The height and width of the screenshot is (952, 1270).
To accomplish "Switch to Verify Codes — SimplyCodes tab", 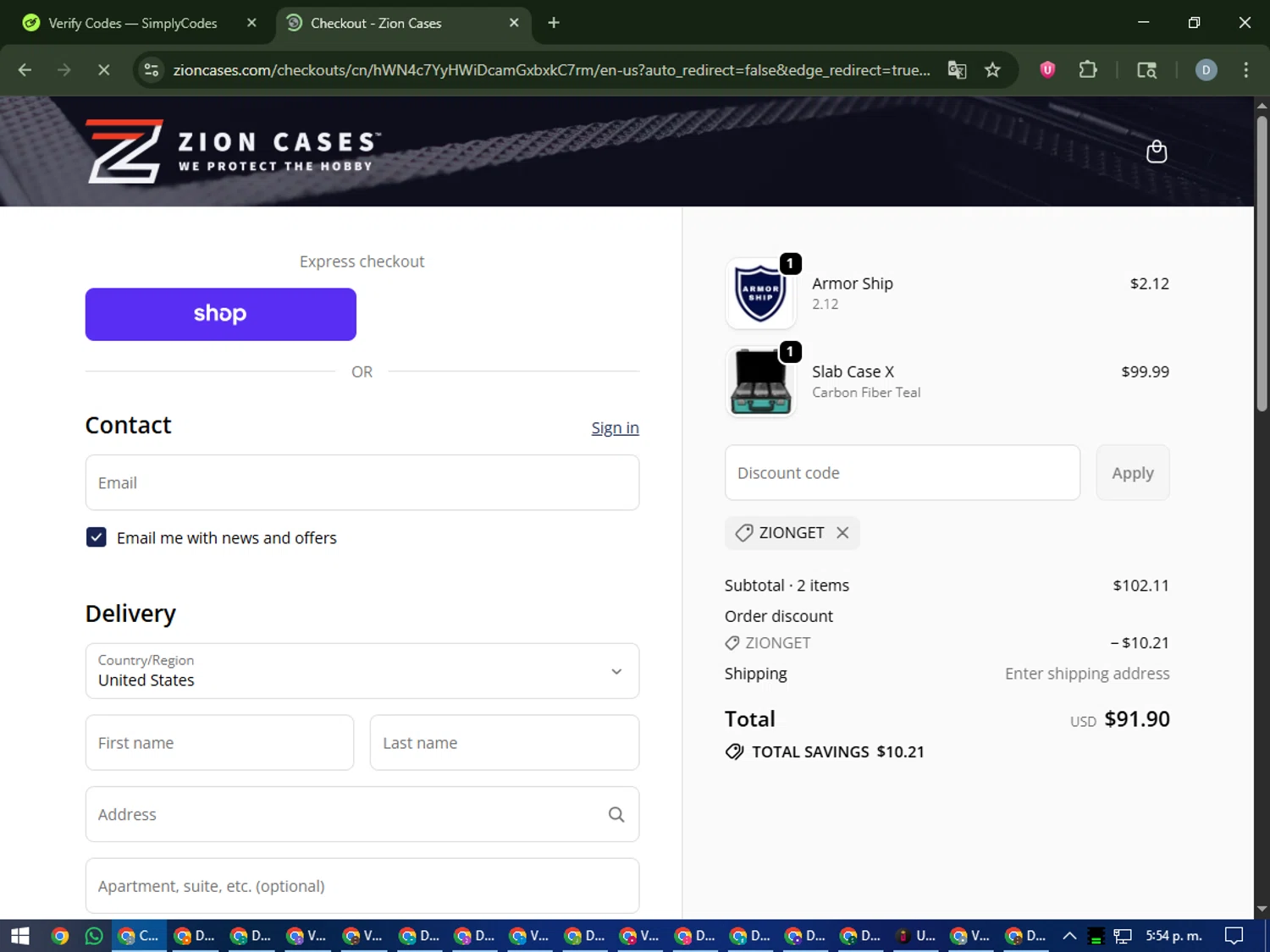I will 133,23.
